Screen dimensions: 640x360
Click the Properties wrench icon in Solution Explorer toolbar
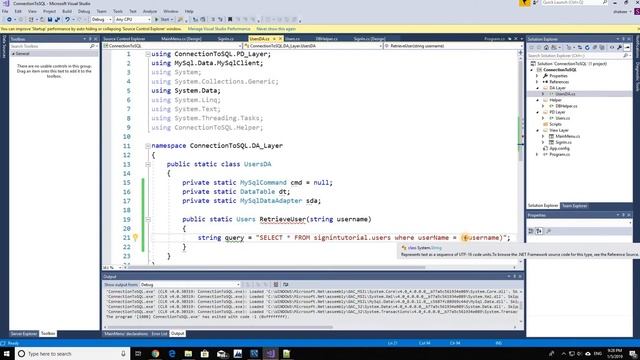click(619, 48)
